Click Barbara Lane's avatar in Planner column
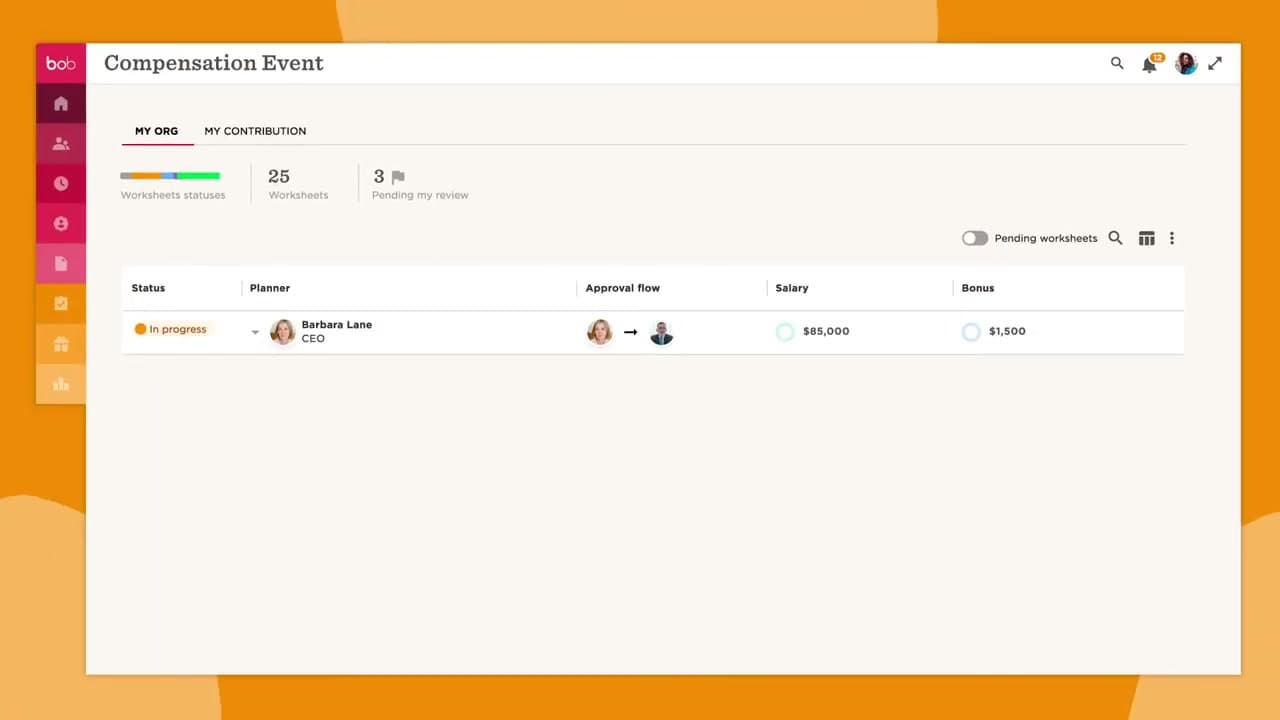 click(283, 332)
